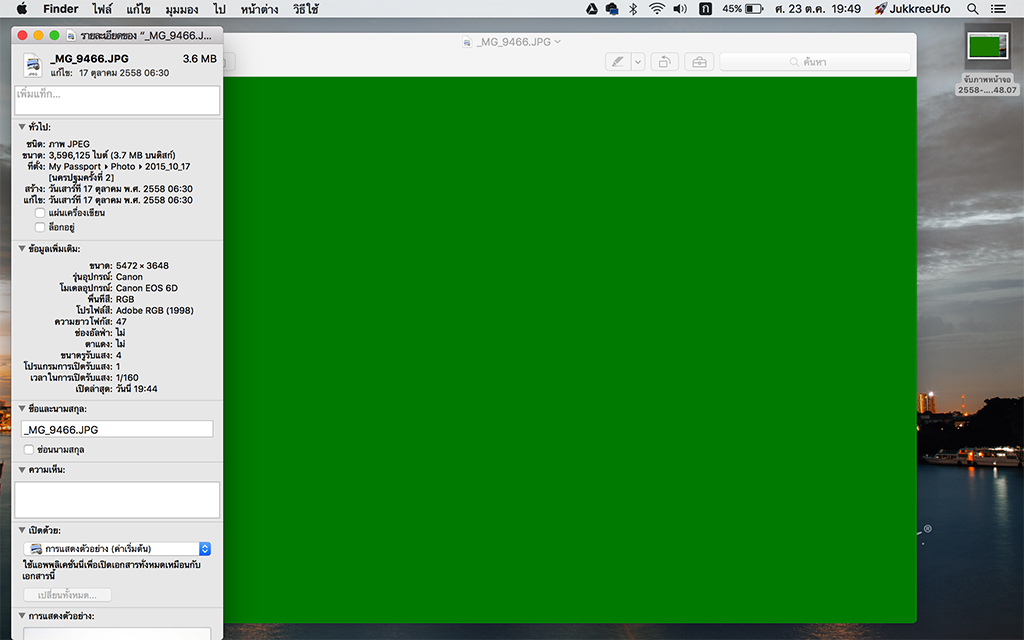Click the battery status indicator
The image size is (1024, 640).
(x=743, y=8)
